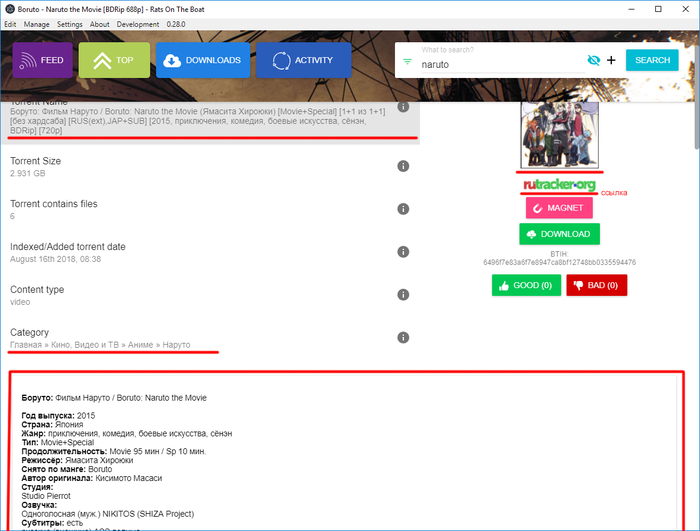The width and height of the screenshot is (700, 531).
Task: Click the search field containing naruto
Action: 500,64
